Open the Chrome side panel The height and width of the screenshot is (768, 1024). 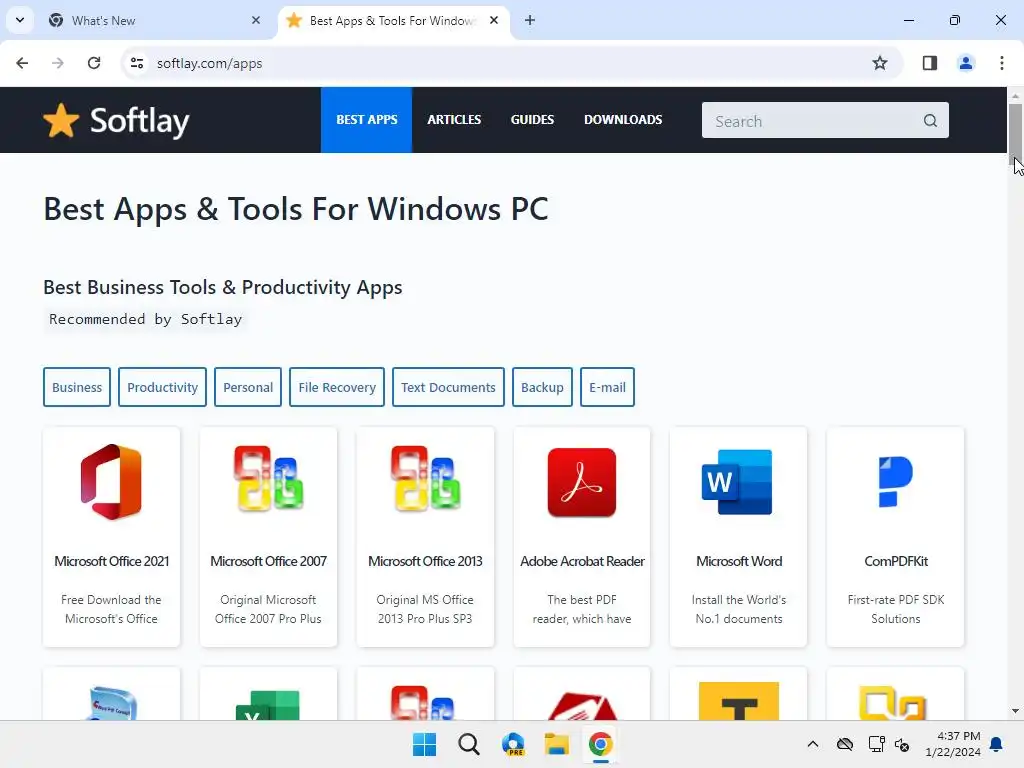[930, 63]
